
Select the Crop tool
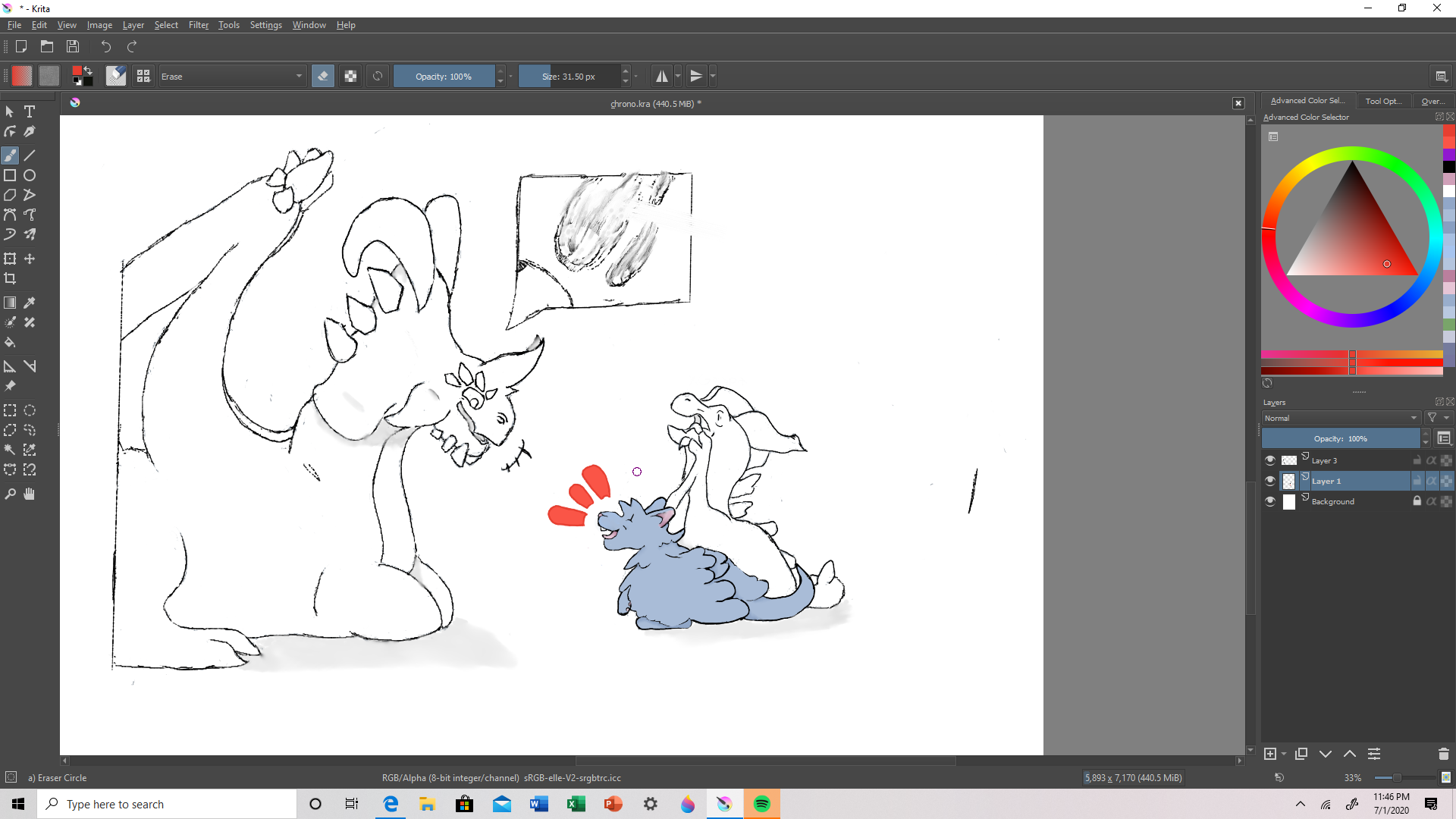tap(10, 278)
